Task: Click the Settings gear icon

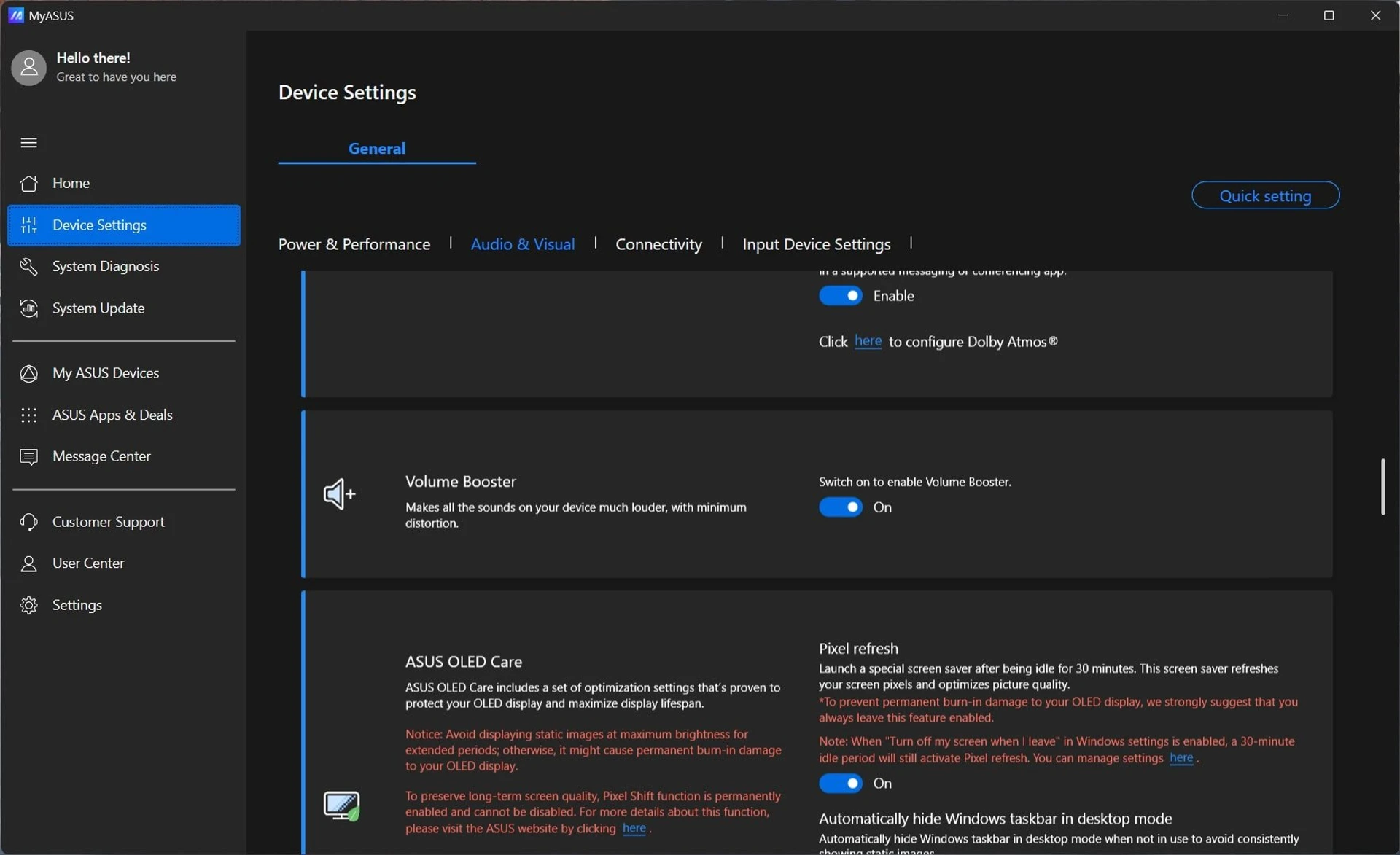Action: pos(28,605)
